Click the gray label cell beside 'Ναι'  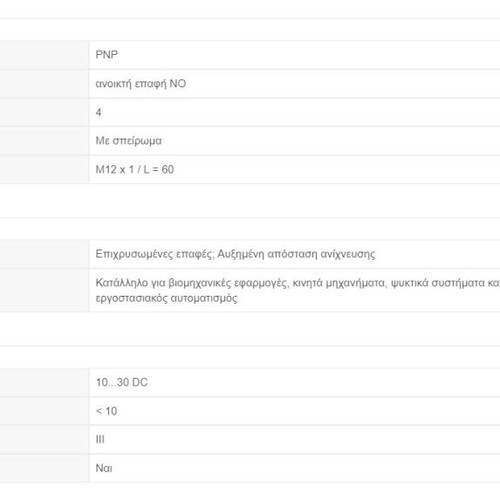44,468
